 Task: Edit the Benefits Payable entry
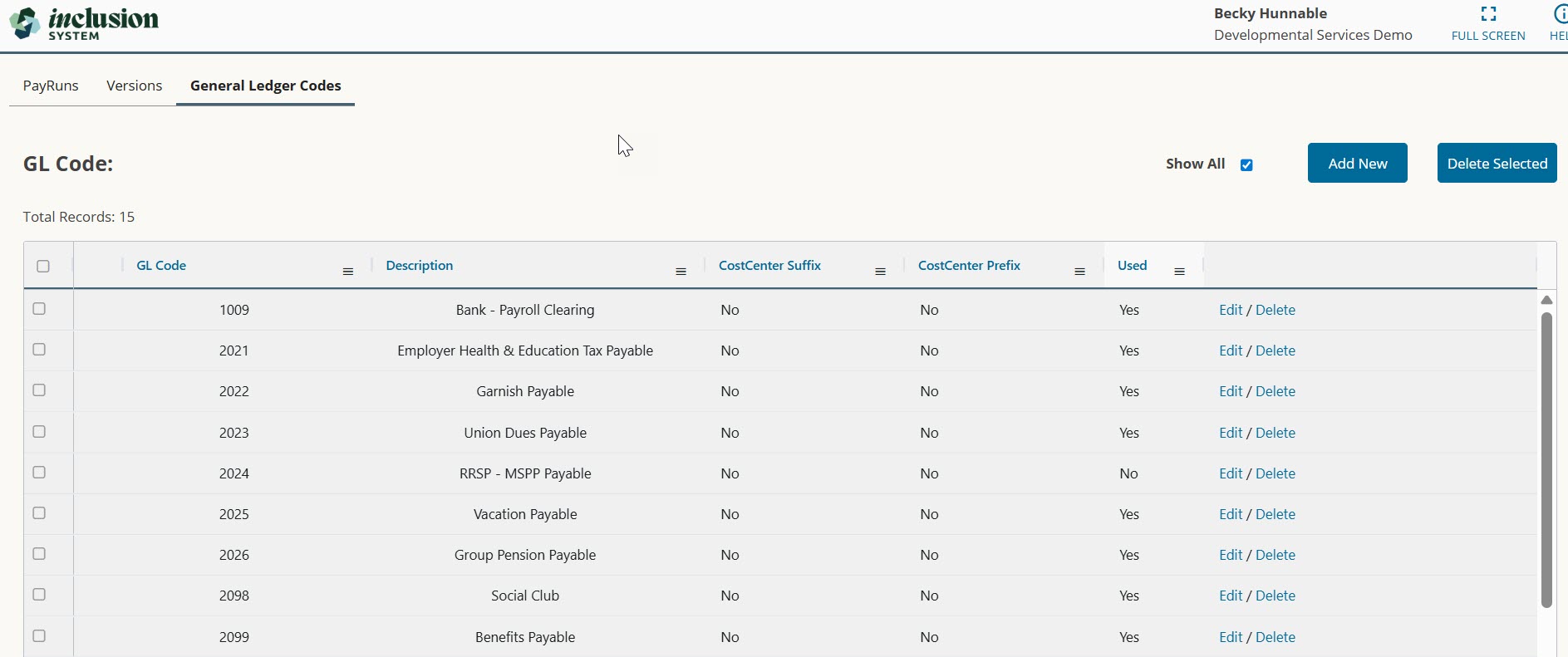(x=1231, y=637)
